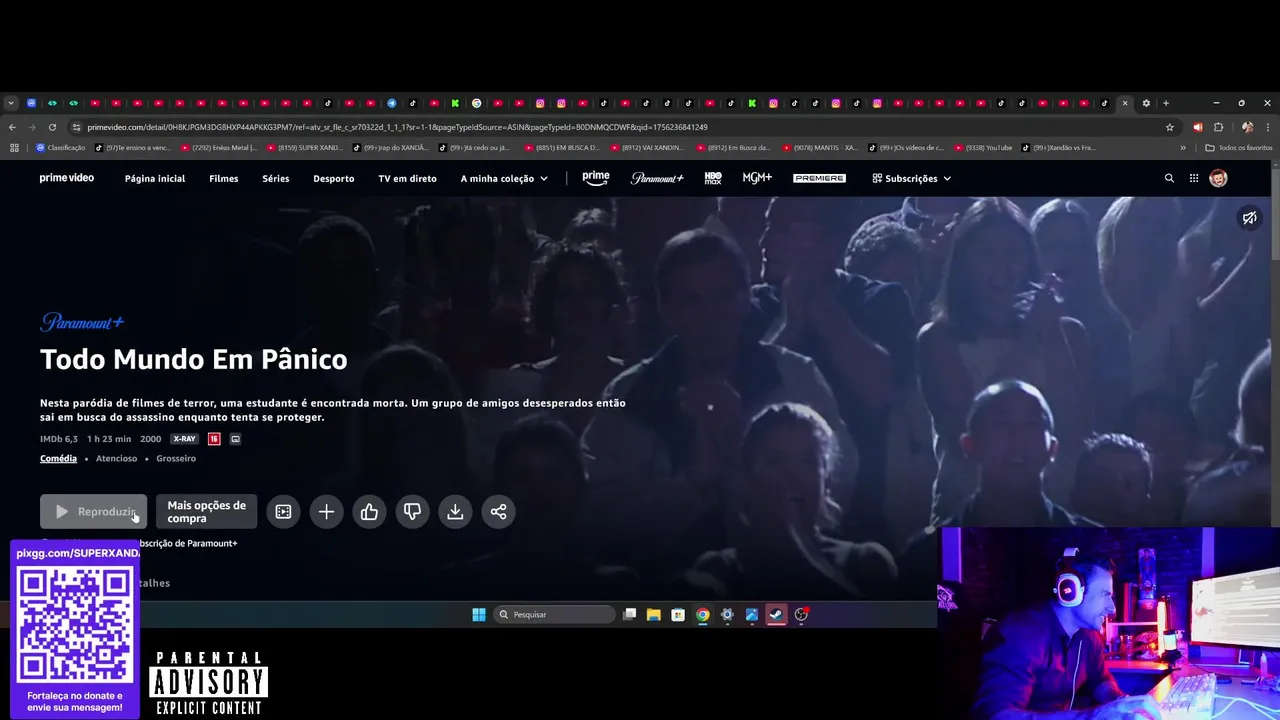Click the X-RAY badge
Image resolution: width=1280 pixels, height=720 pixels.
pyautogui.click(x=184, y=439)
